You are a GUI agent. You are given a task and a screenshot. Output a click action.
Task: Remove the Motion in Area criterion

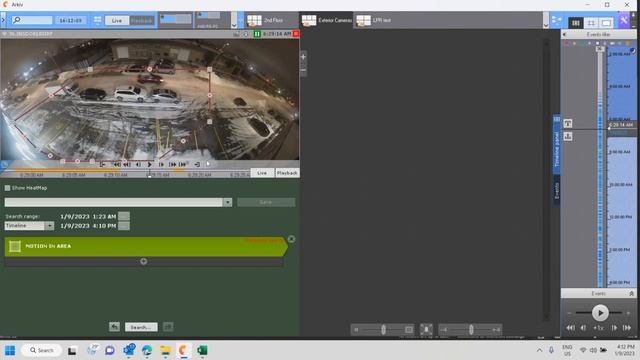click(291, 239)
